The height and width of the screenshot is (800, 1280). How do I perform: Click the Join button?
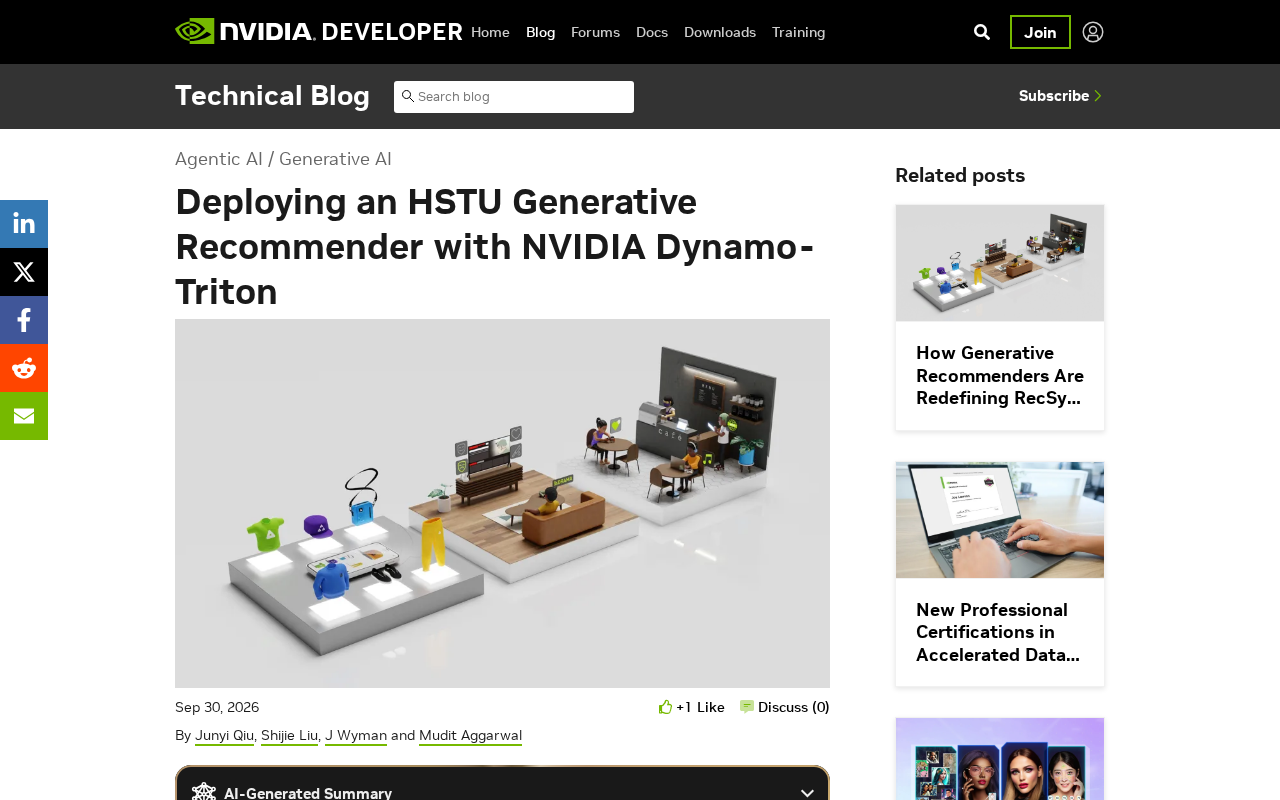(1040, 32)
